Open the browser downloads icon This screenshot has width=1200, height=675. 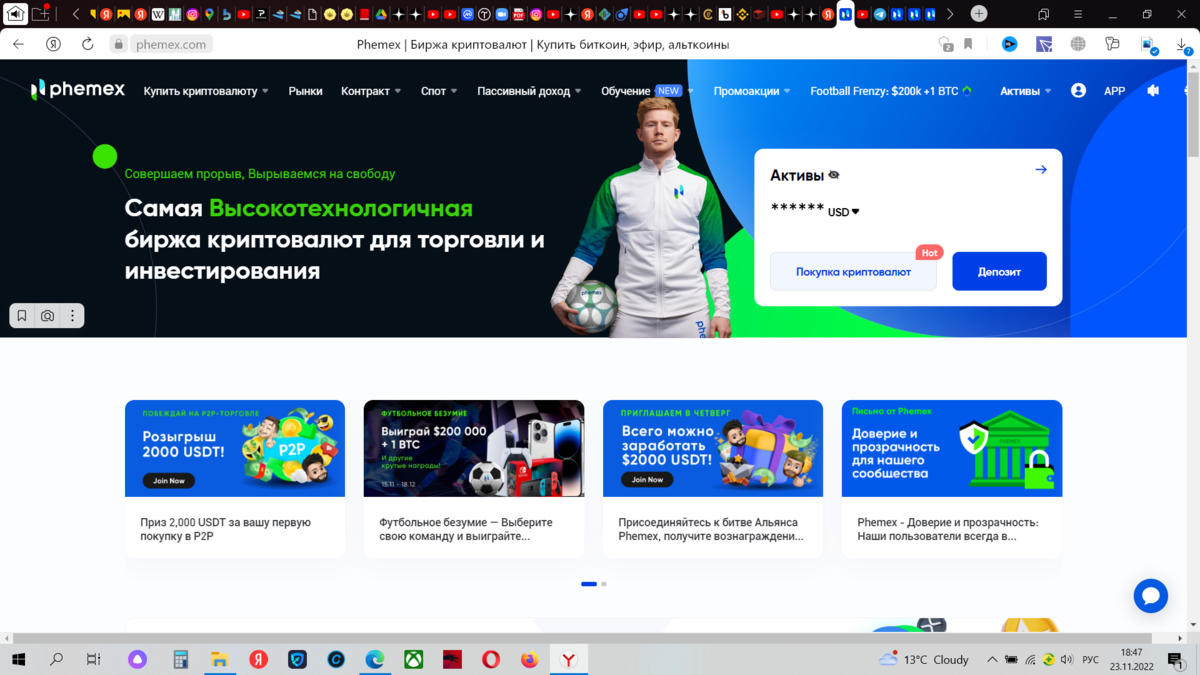(x=1181, y=44)
